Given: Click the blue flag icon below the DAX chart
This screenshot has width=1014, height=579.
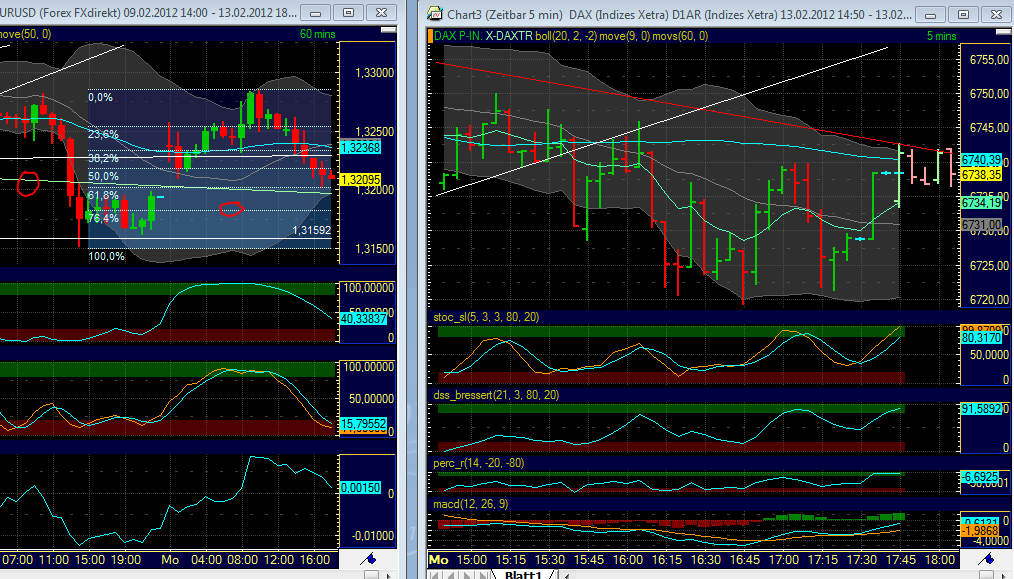Looking at the screenshot, I should coord(985,558).
